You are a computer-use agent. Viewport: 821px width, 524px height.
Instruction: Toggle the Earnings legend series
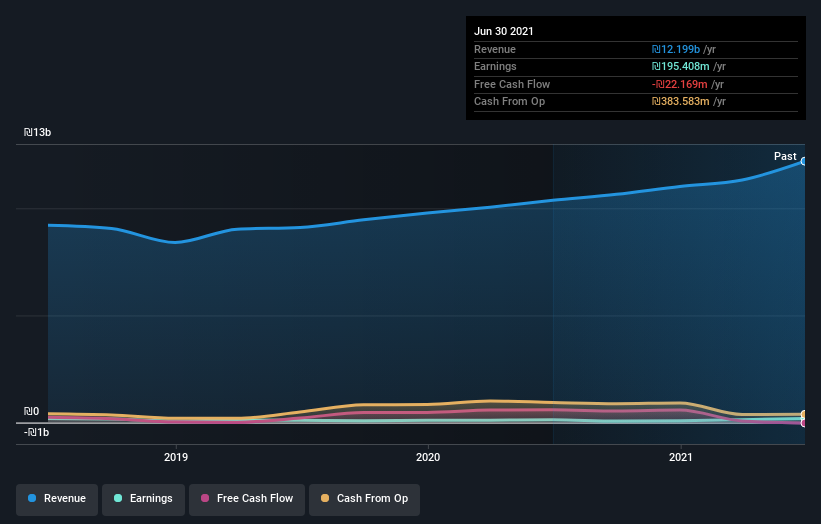pyautogui.click(x=143, y=499)
